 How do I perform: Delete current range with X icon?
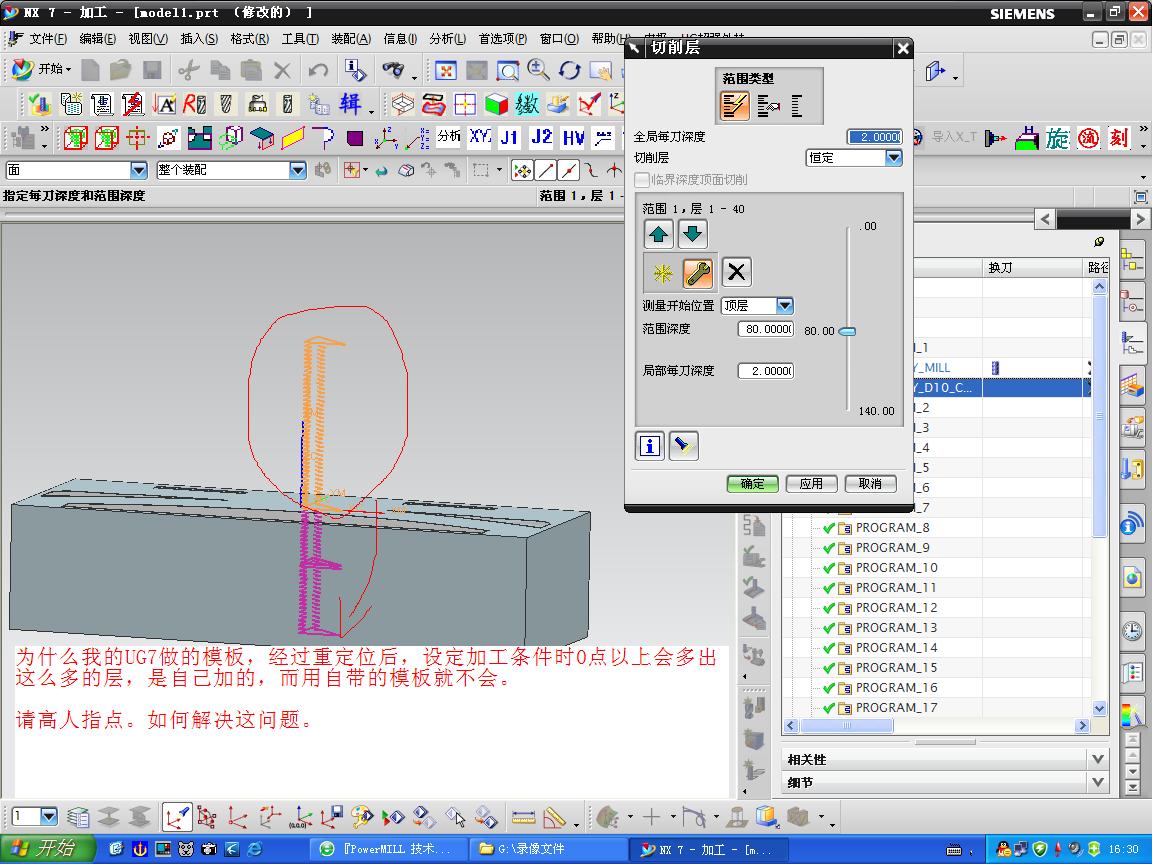[736, 272]
